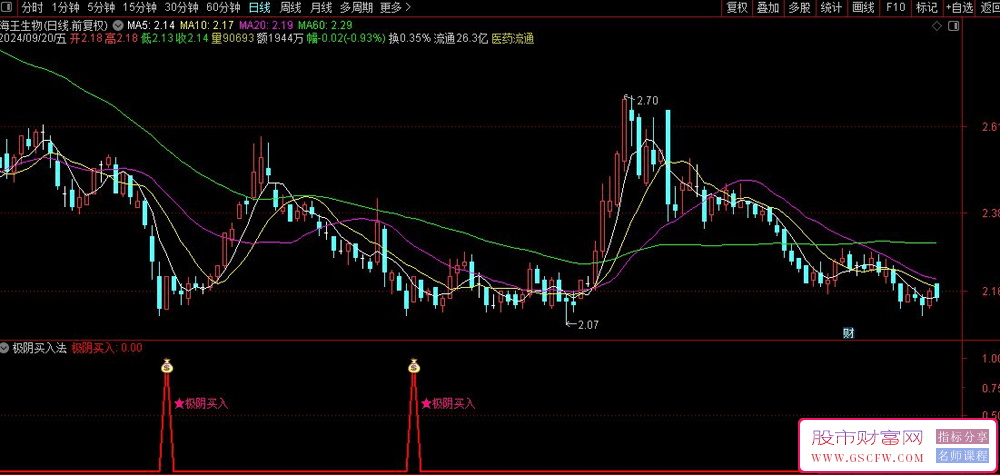
Task: Click the MA5: 2.14 value
Action: pyautogui.click(x=151, y=26)
